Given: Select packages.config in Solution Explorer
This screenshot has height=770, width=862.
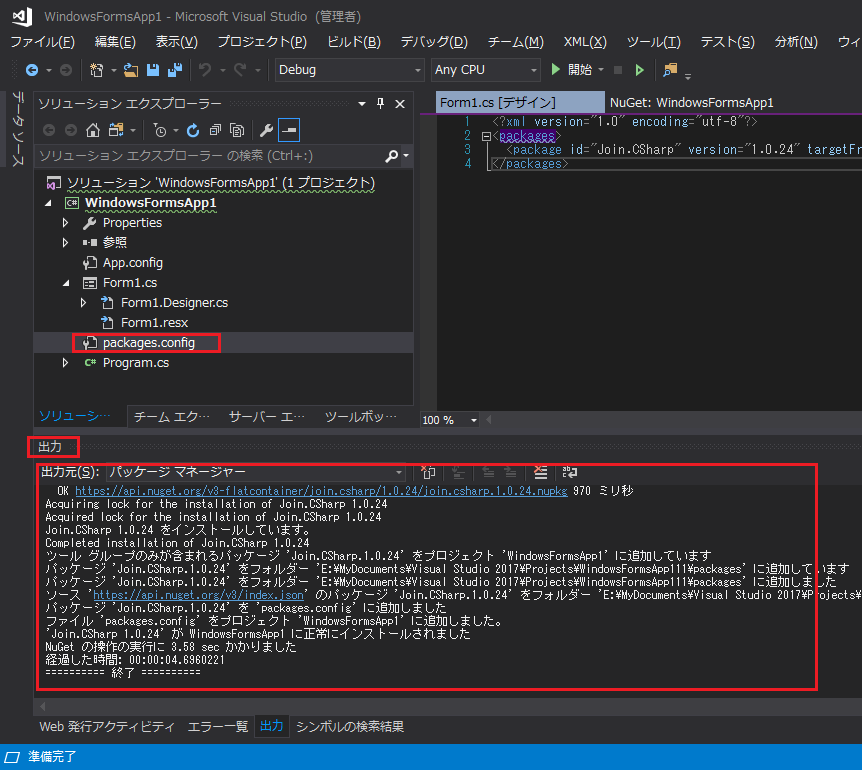Looking at the screenshot, I should [148, 343].
